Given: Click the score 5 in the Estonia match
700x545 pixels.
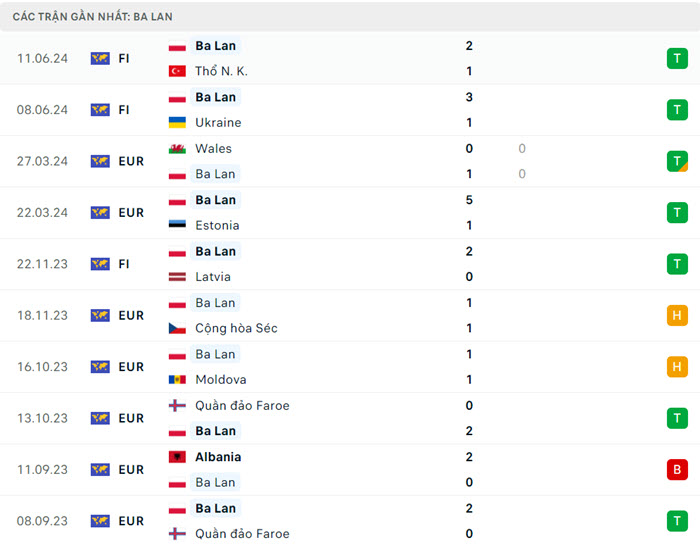Looking at the screenshot, I should tap(469, 200).
